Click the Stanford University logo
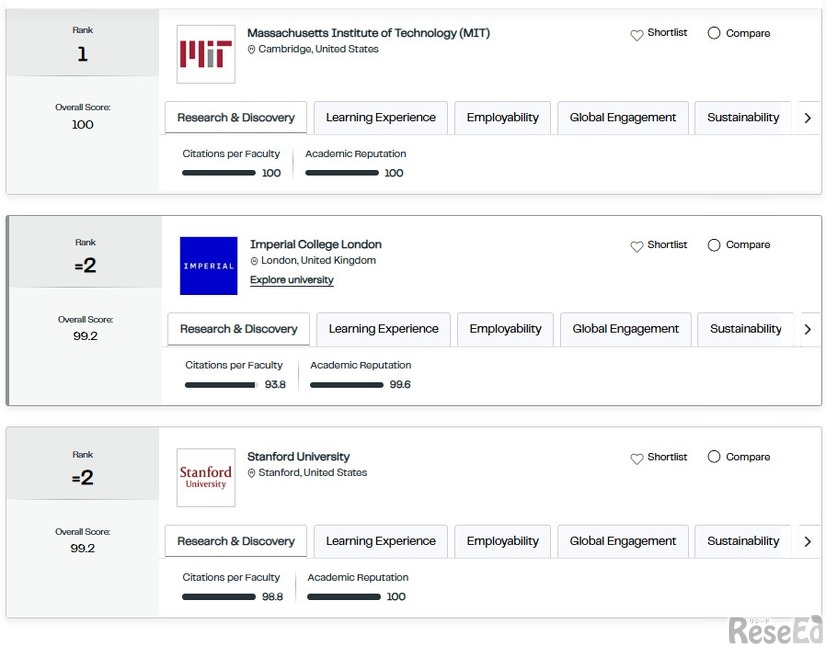The height and width of the screenshot is (646, 826). pyautogui.click(x=206, y=477)
